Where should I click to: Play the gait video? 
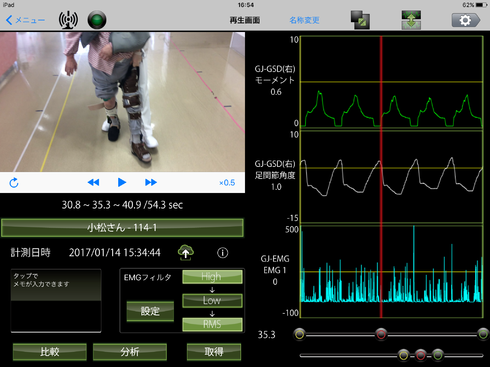pyautogui.click(x=122, y=182)
